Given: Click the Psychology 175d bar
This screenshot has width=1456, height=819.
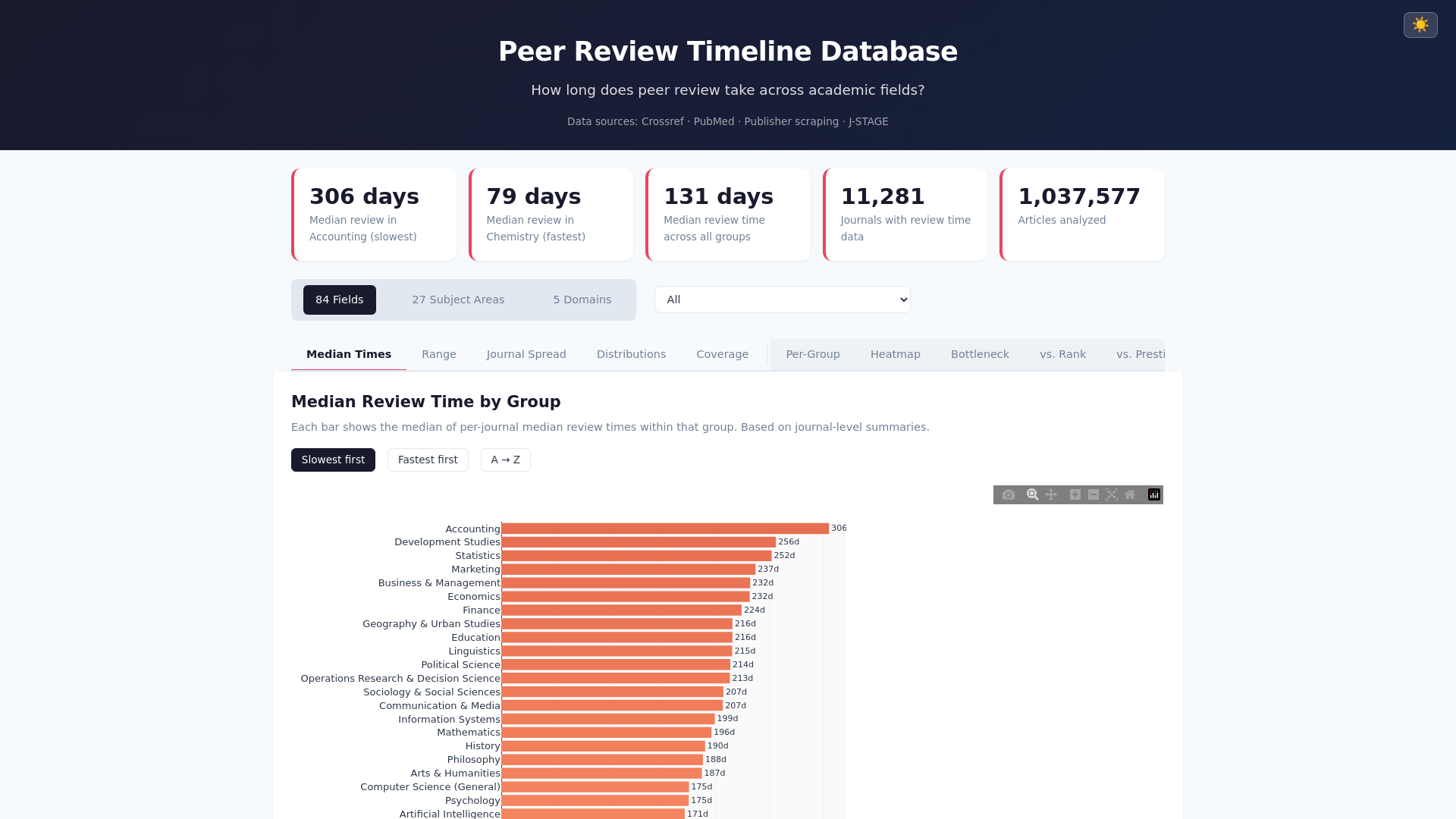Looking at the screenshot, I should [595, 801].
